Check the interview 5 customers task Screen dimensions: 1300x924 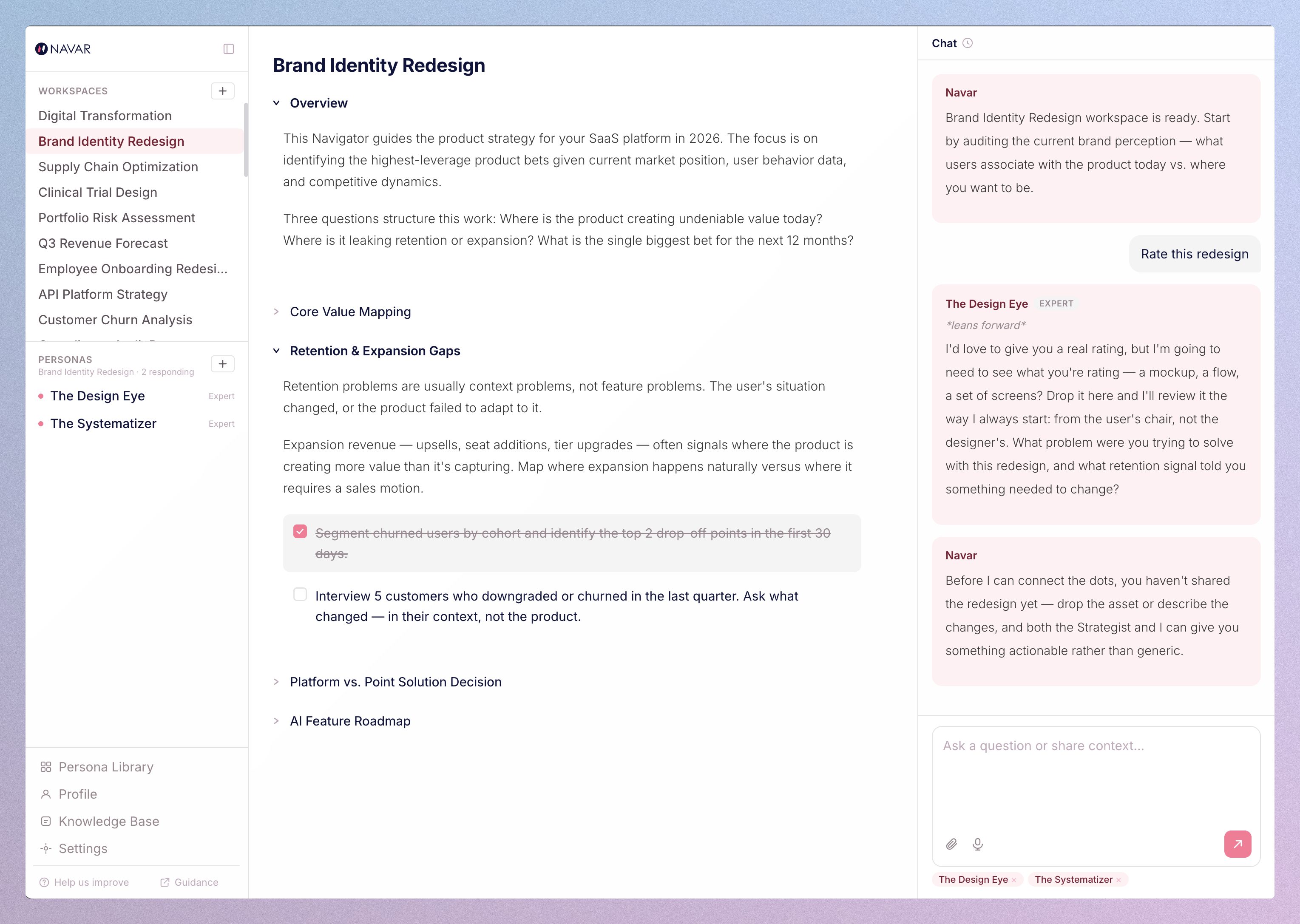point(300,595)
